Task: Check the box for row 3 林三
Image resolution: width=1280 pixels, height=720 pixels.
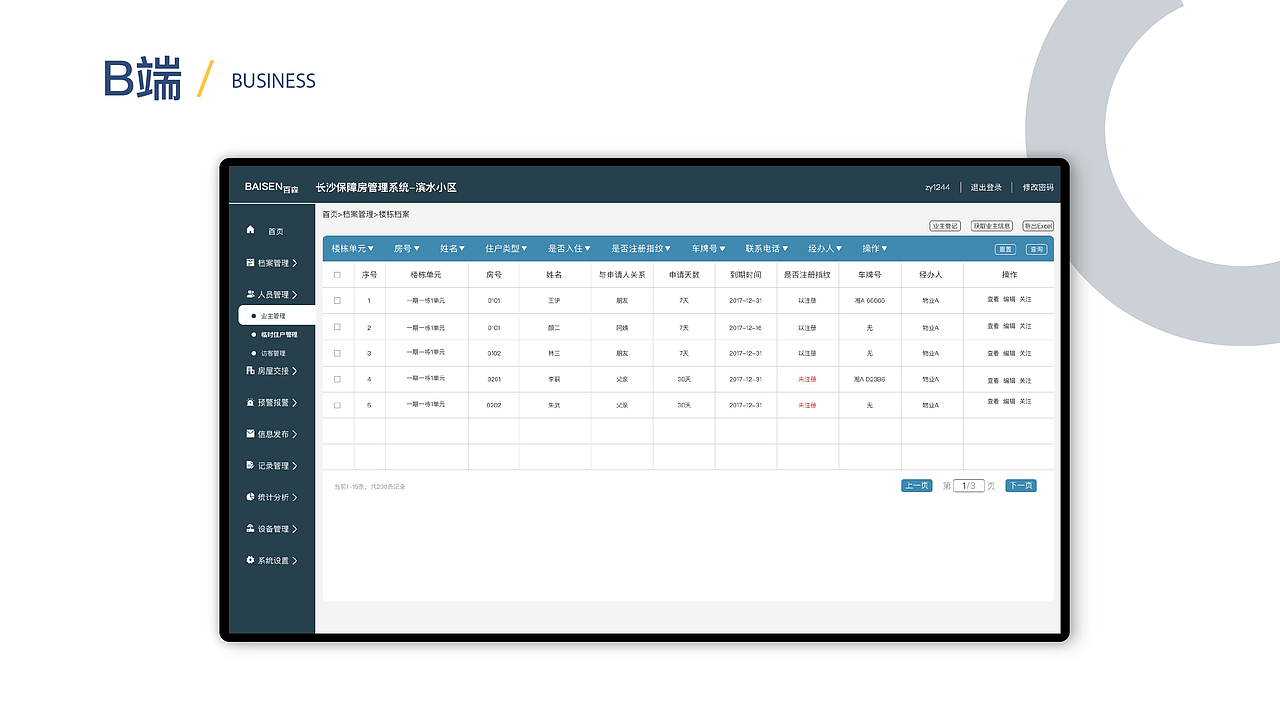Action: pyautogui.click(x=337, y=353)
